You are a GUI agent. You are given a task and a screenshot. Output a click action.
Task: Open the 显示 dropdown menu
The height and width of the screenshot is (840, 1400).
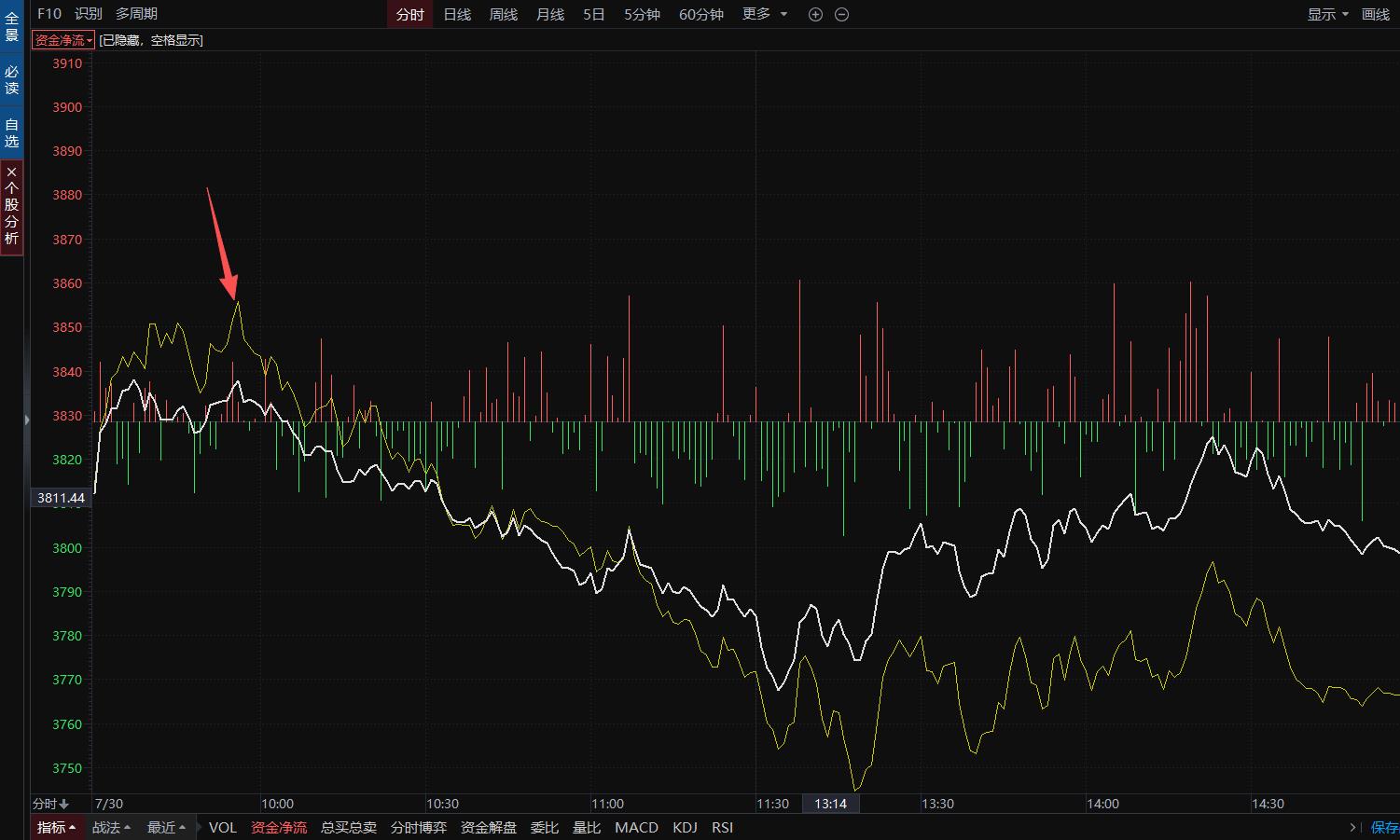(x=1327, y=14)
